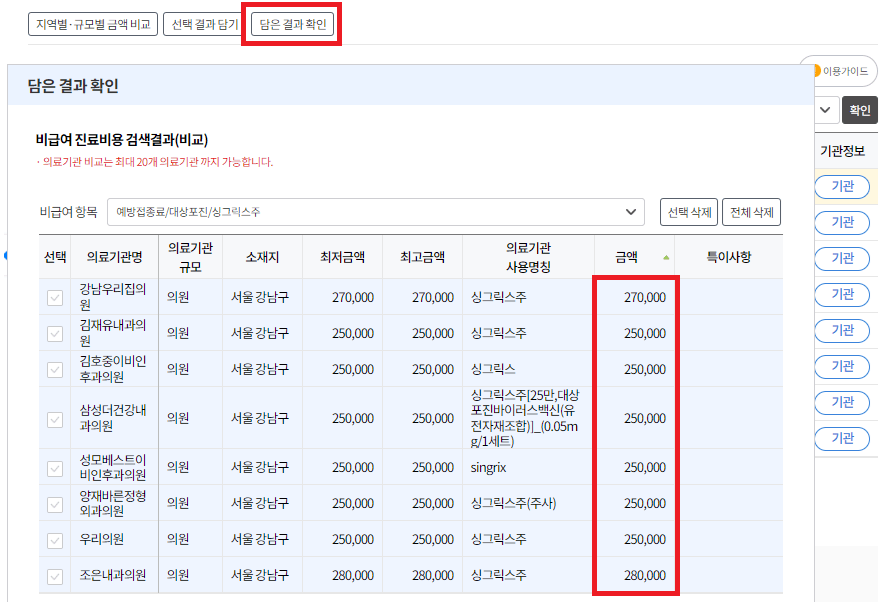
Task: Expand the dropdown chevron beside 확인
Action: tap(825, 110)
